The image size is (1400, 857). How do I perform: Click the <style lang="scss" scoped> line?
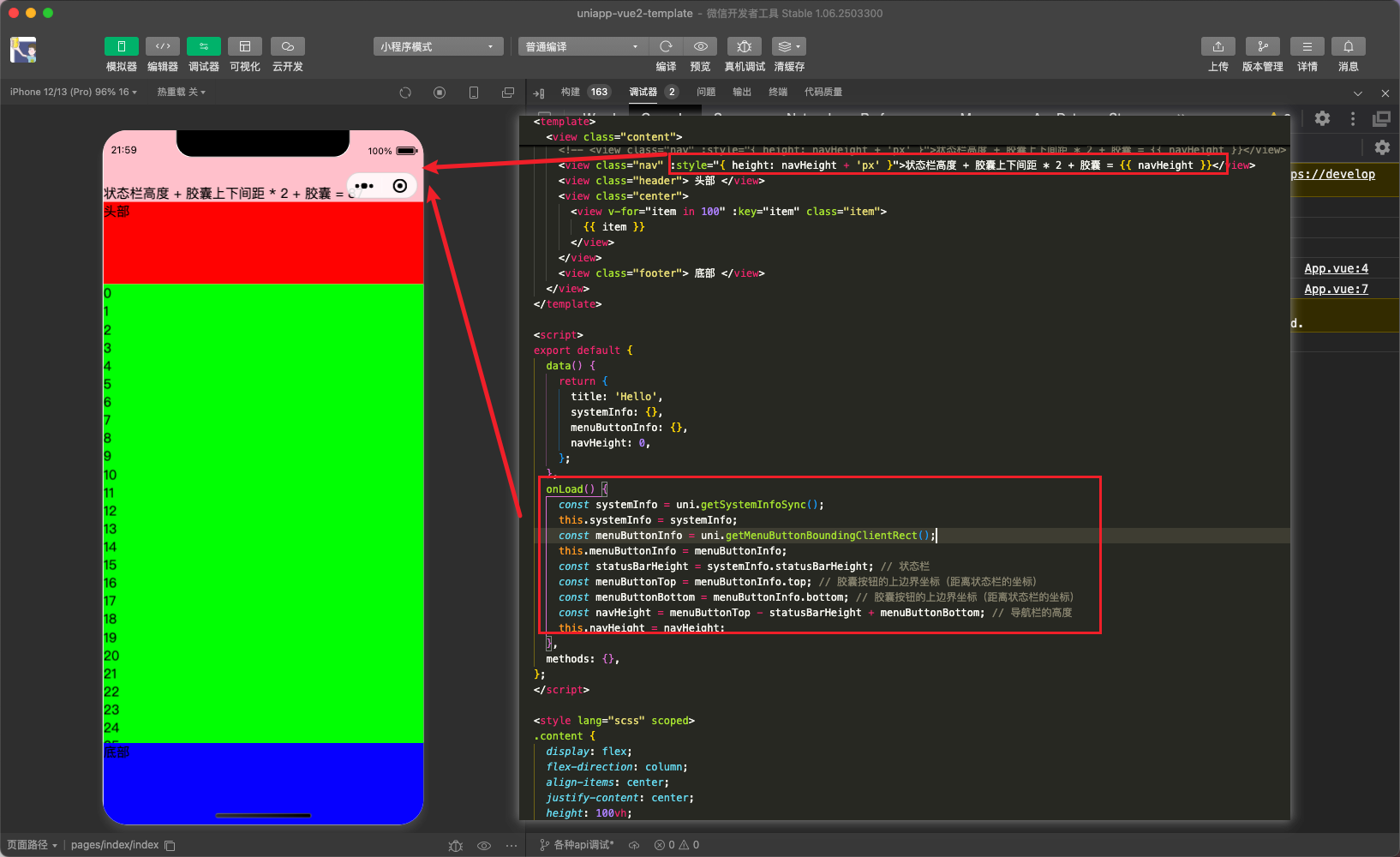tap(614, 721)
